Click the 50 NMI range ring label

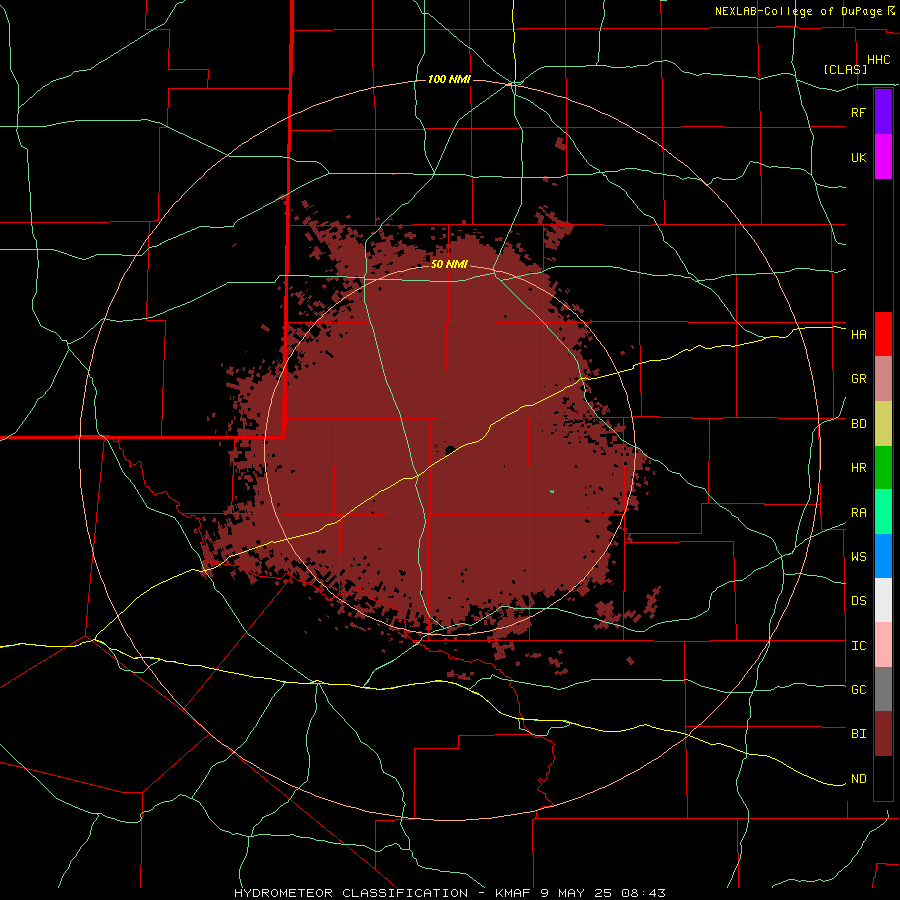pos(449,264)
